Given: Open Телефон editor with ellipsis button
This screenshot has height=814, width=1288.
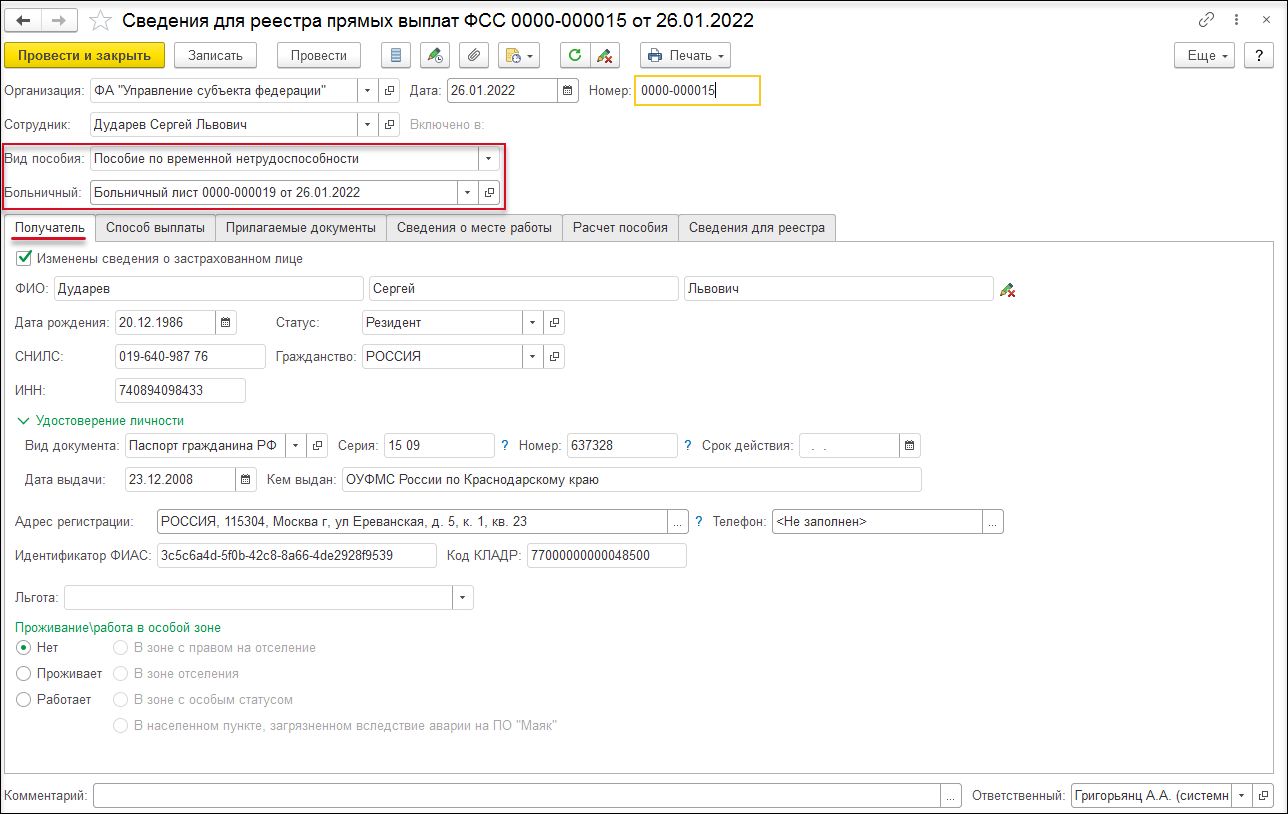Looking at the screenshot, I should tap(993, 522).
